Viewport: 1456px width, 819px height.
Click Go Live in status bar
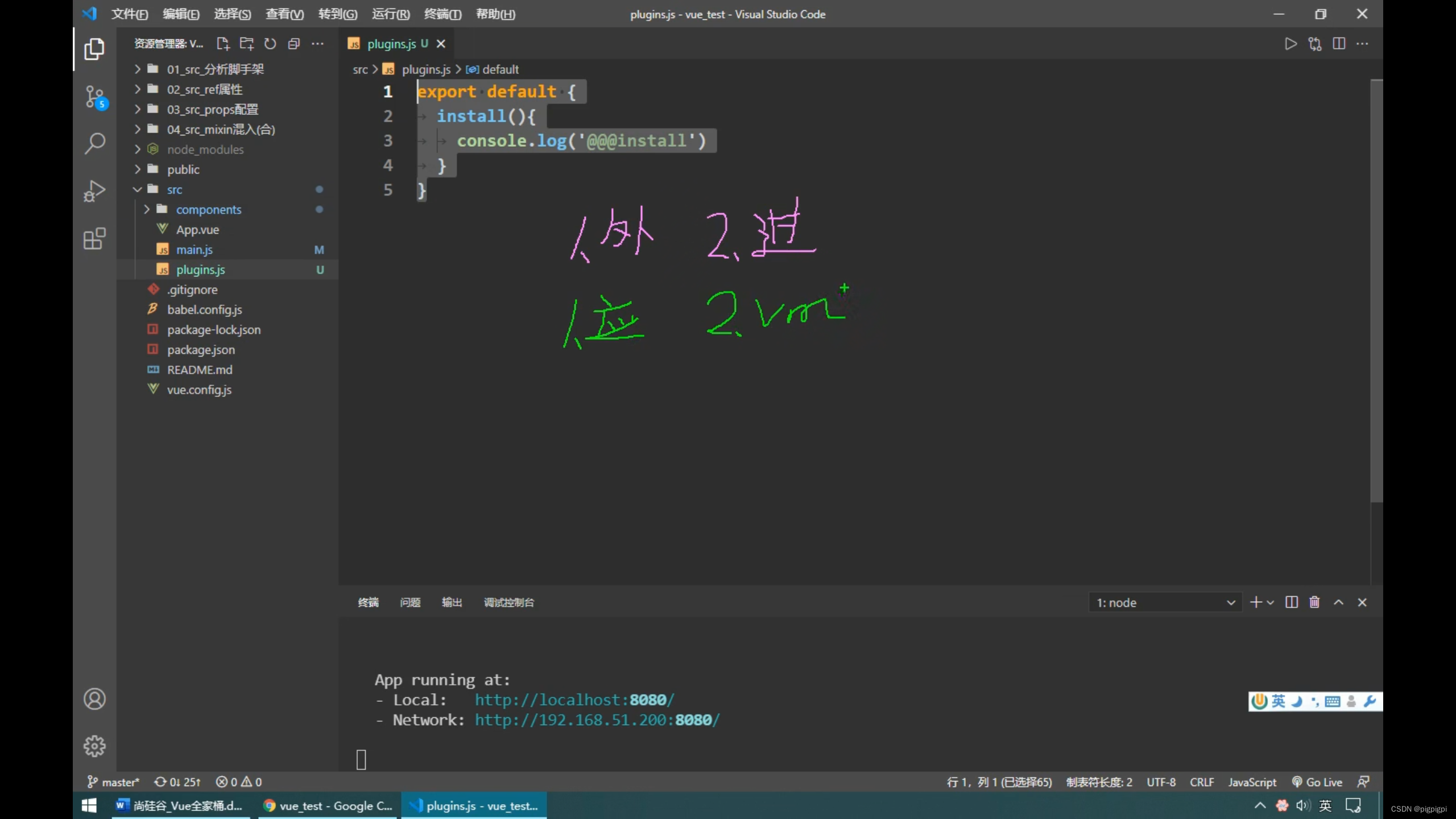[x=1317, y=782]
